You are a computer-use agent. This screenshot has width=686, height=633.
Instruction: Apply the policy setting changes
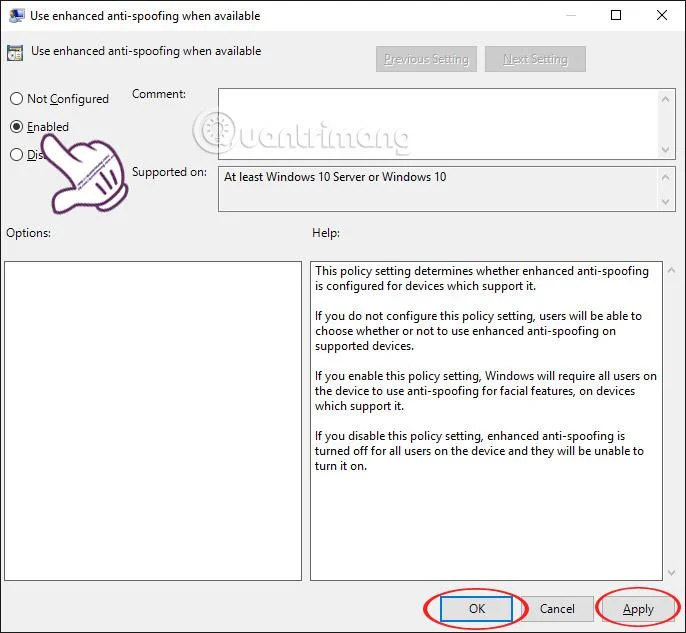pyautogui.click(x=638, y=609)
